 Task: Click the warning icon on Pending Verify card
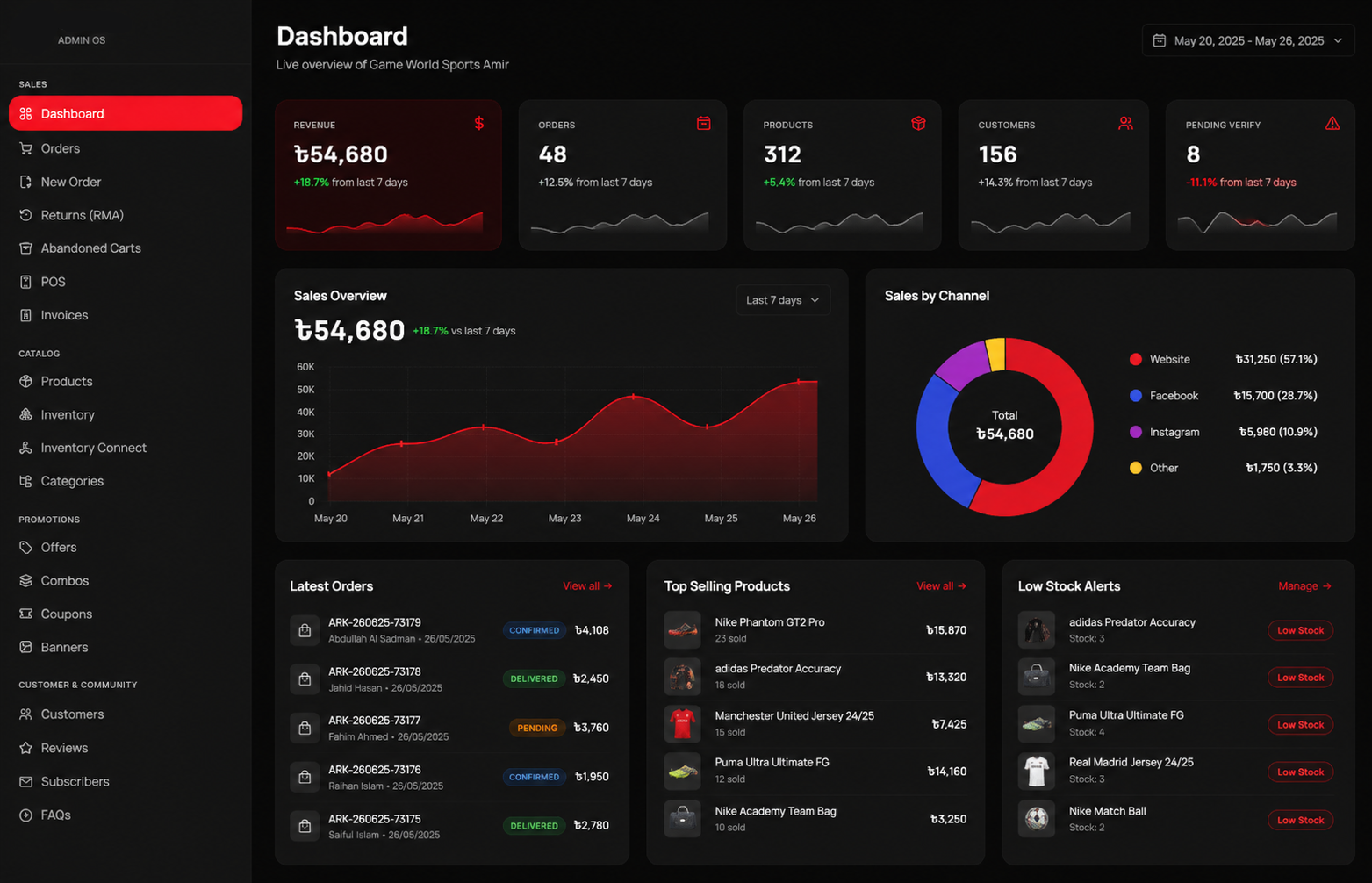[x=1332, y=124]
